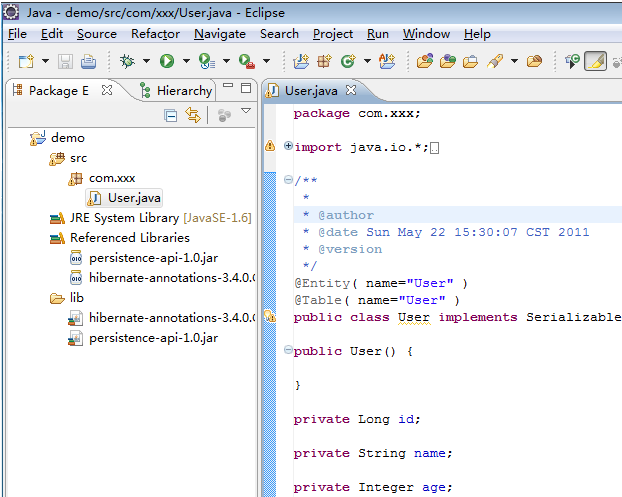Select User.java in the package tree
Viewport: 622px width, 497px height.
(134, 198)
